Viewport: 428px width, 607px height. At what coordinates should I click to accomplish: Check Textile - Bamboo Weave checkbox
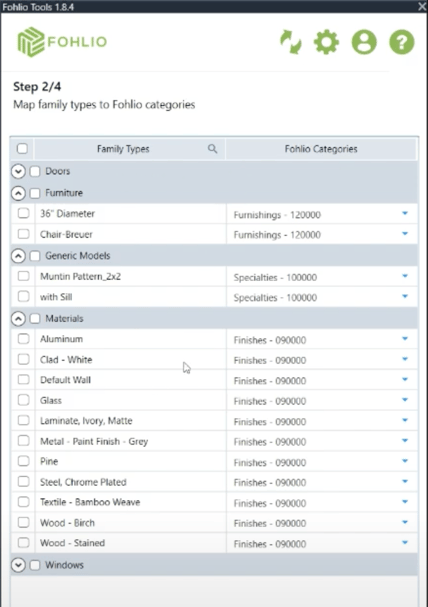(x=24, y=502)
